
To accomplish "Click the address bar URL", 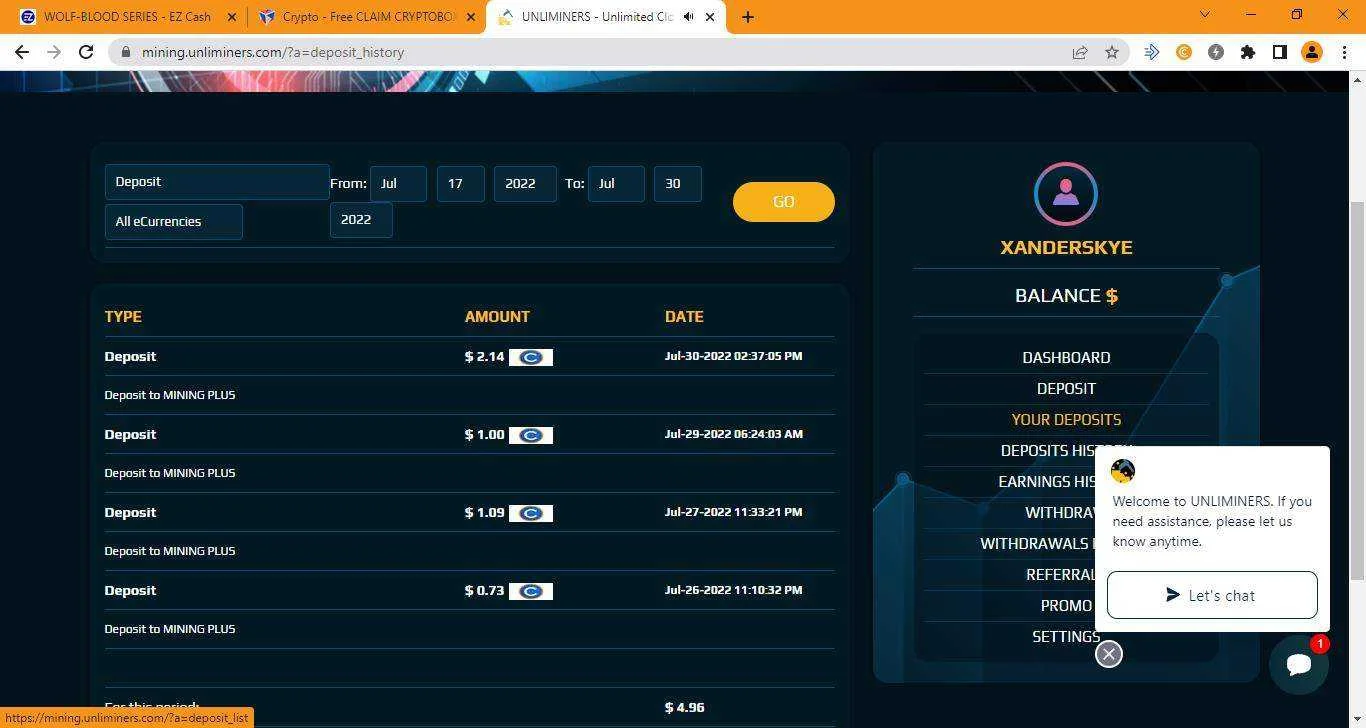I will [x=273, y=52].
